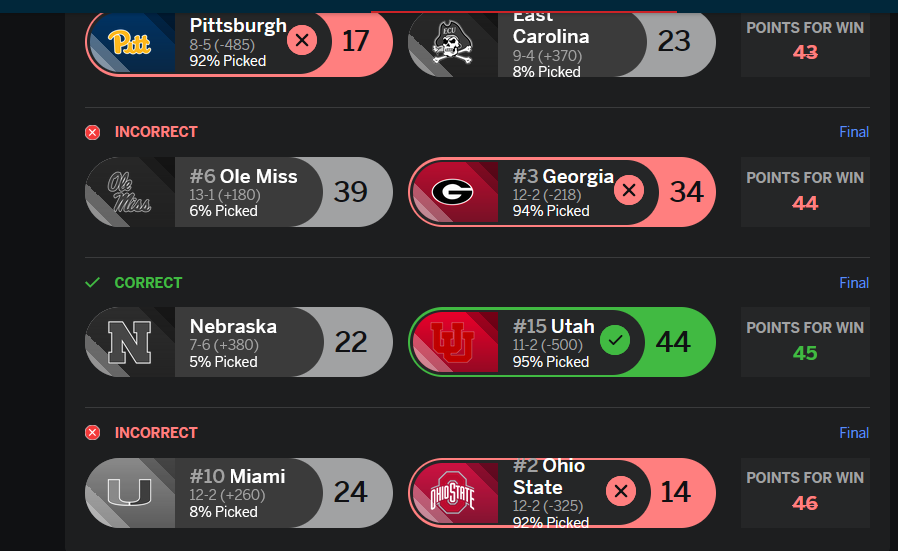Open Final link for Miami-Ohio State game
The height and width of the screenshot is (551, 898).
coord(853,433)
